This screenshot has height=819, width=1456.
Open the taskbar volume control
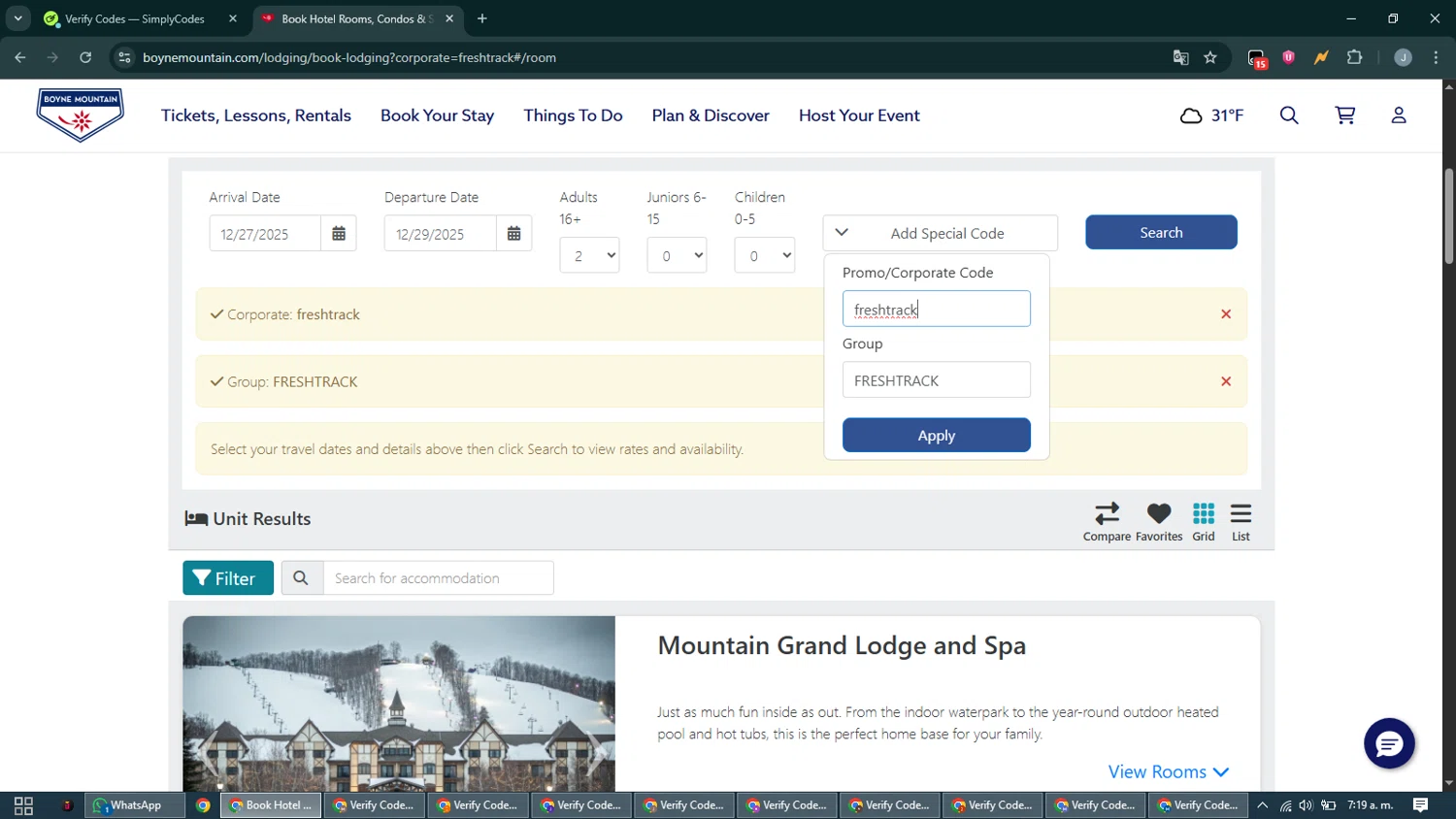coord(1306,805)
